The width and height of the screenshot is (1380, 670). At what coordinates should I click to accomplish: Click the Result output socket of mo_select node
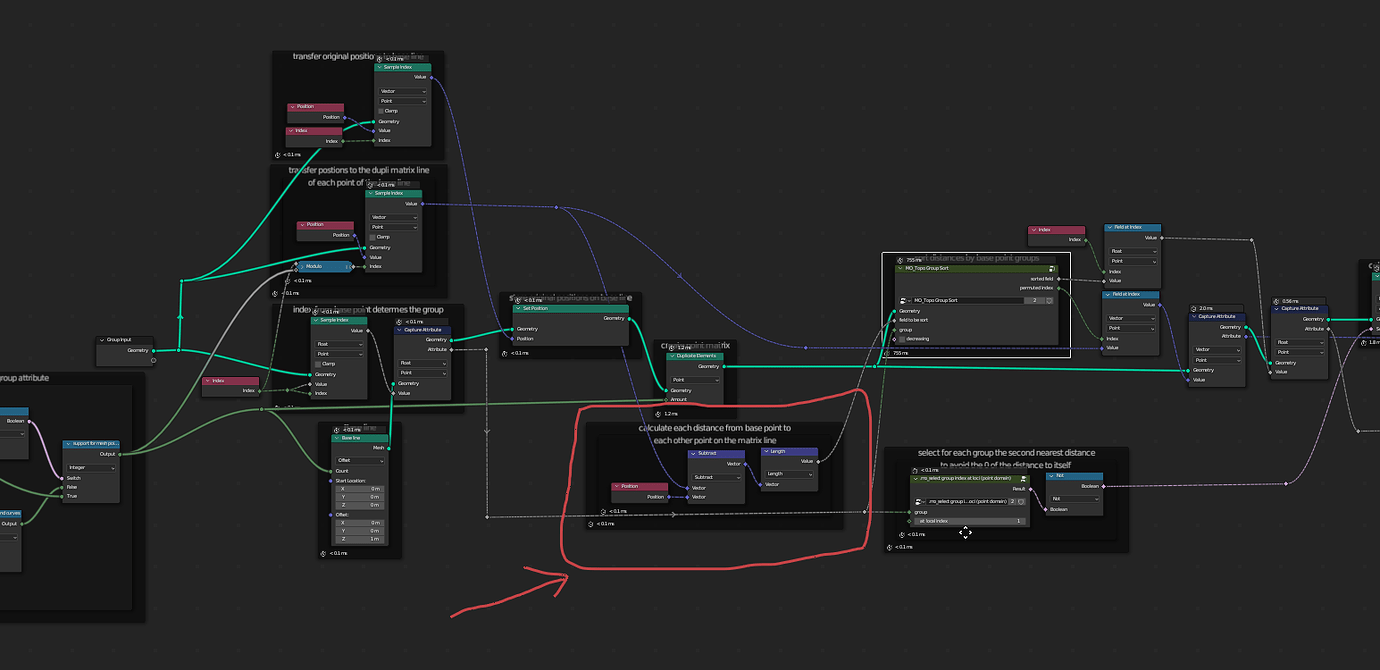(1030, 489)
